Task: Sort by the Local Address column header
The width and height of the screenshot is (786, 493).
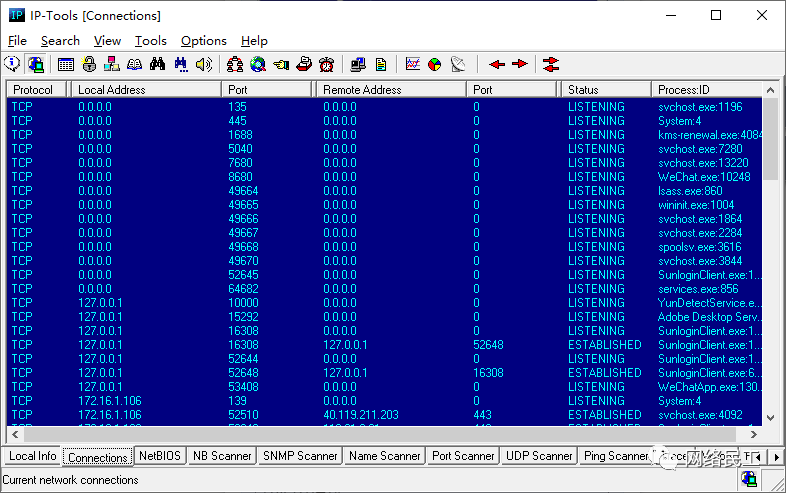Action: click(146, 90)
